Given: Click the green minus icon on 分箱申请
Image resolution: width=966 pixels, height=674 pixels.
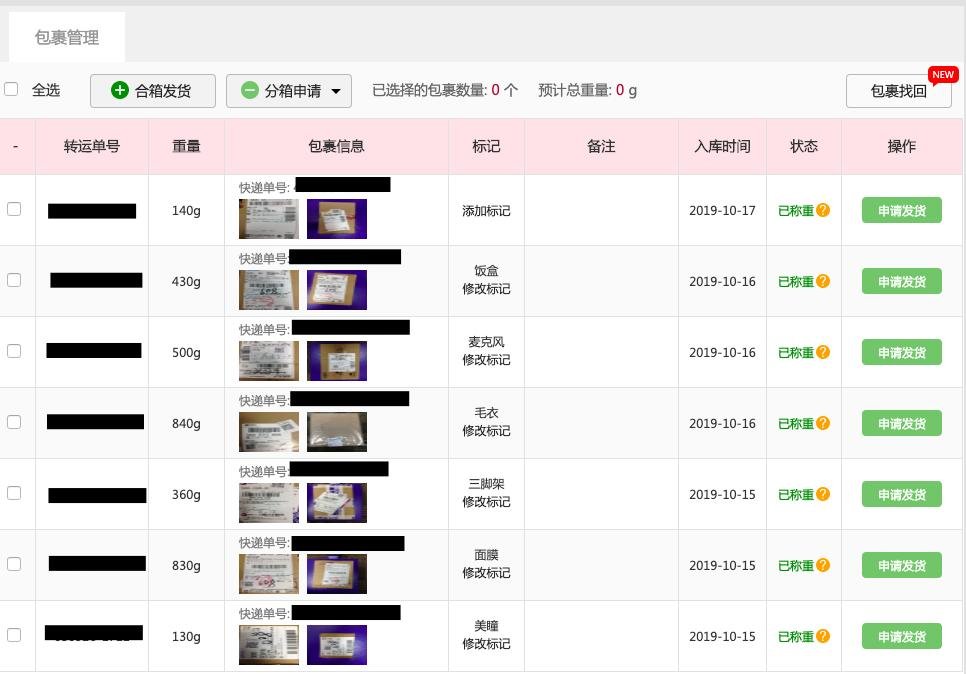Looking at the screenshot, I should coord(250,90).
